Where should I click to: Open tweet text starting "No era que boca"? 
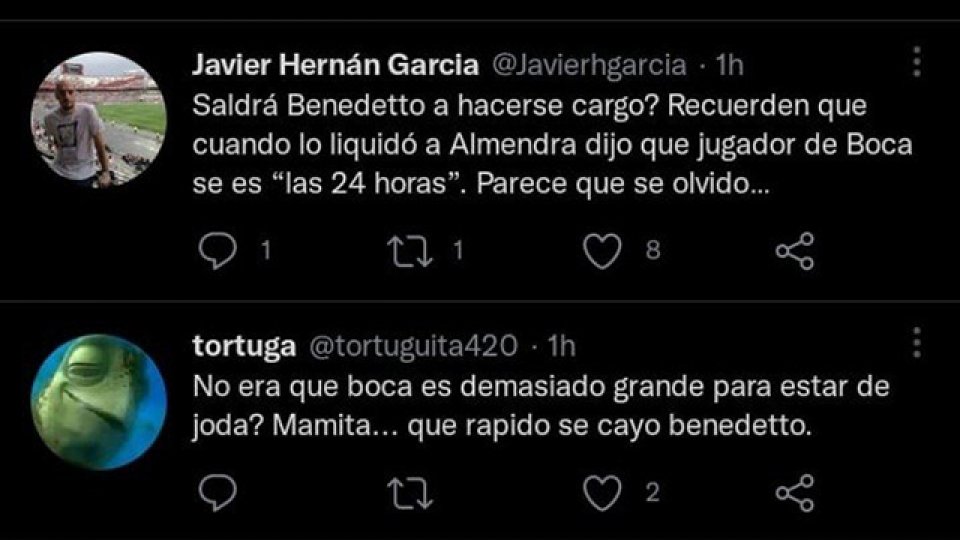pos(540,406)
